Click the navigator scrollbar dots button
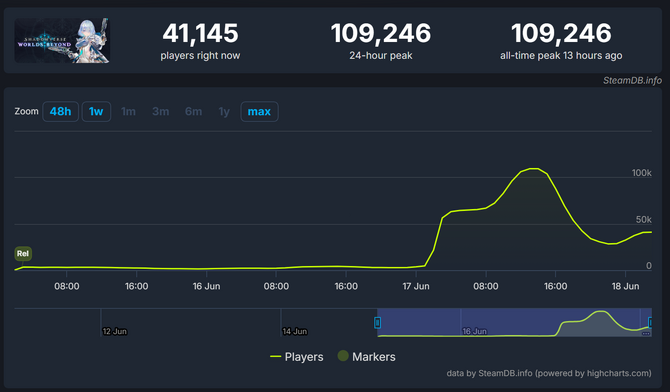The image size is (670, 392). tap(646, 333)
